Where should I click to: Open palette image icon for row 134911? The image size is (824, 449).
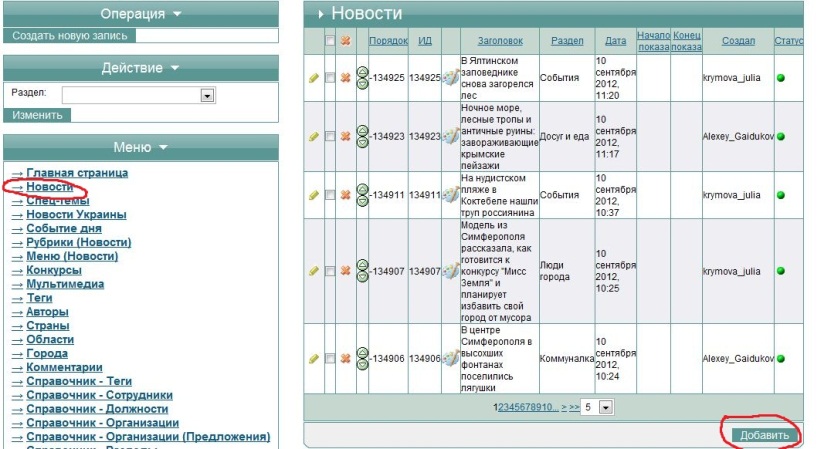coord(451,195)
